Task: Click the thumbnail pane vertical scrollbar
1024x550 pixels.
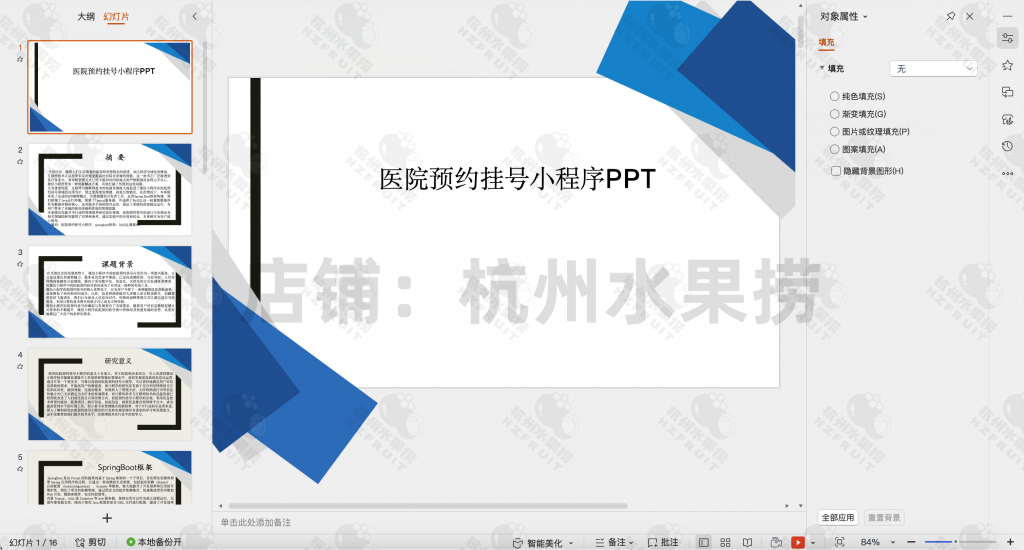Action: coord(204,108)
